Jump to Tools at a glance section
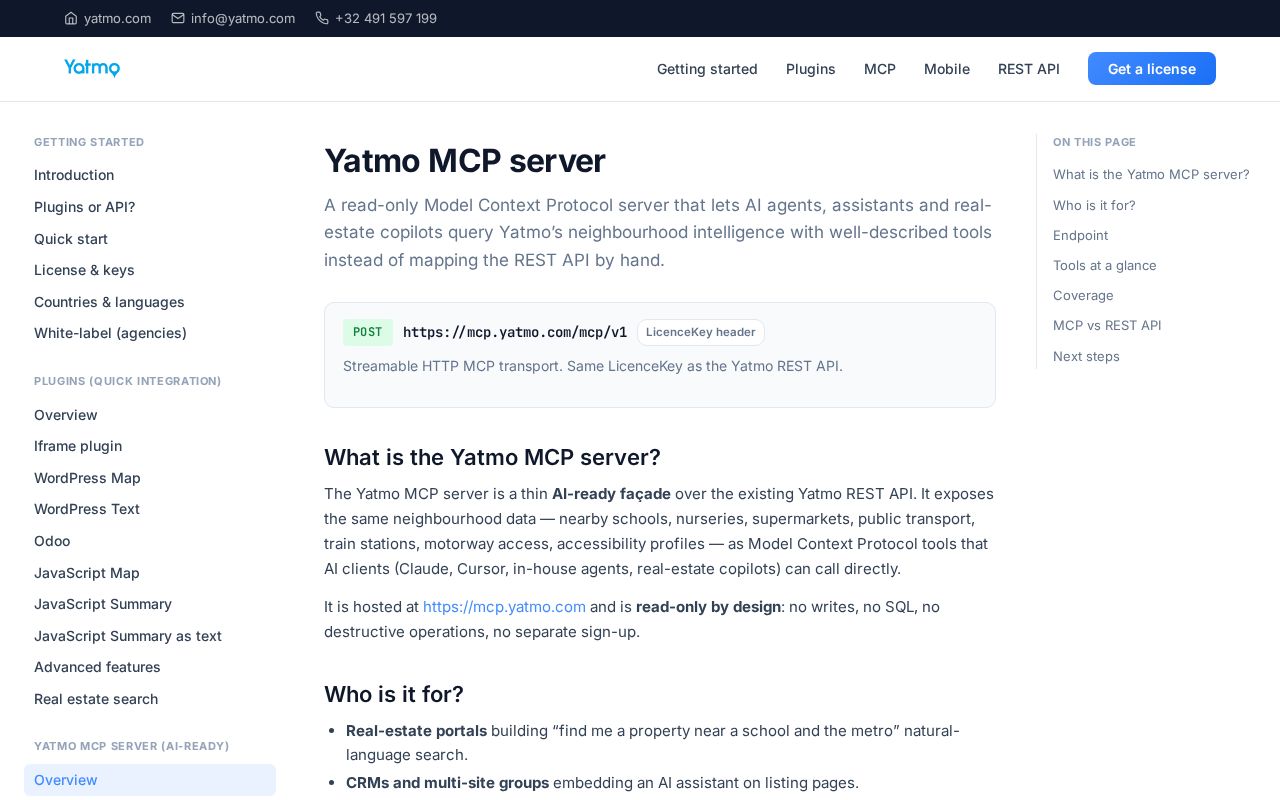Image resolution: width=1280 pixels, height=800 pixels. click(1105, 265)
